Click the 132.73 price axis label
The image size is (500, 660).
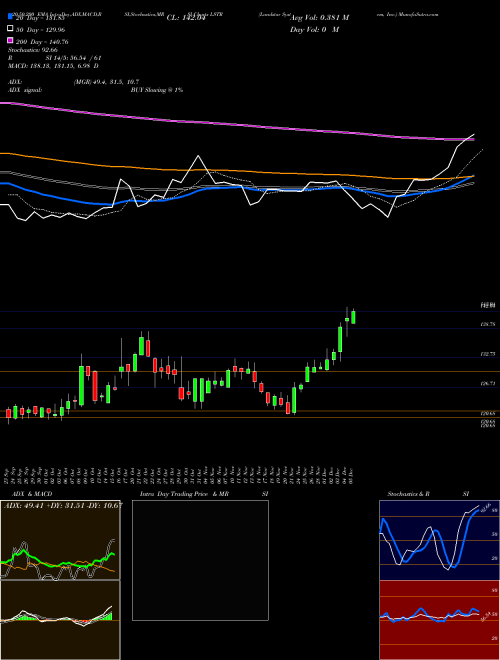[x=488, y=355]
